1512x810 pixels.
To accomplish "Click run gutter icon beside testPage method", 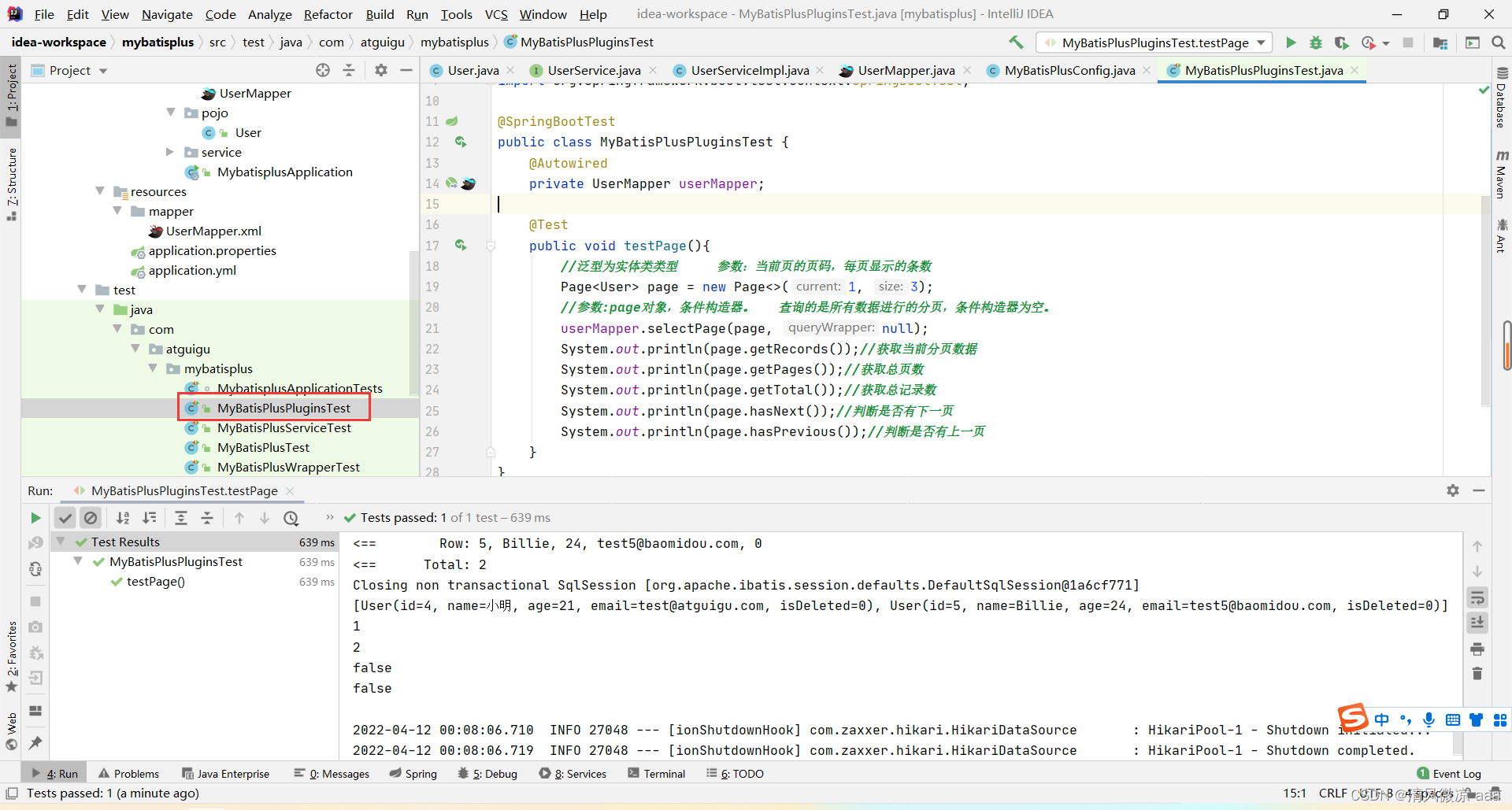I will 461,246.
